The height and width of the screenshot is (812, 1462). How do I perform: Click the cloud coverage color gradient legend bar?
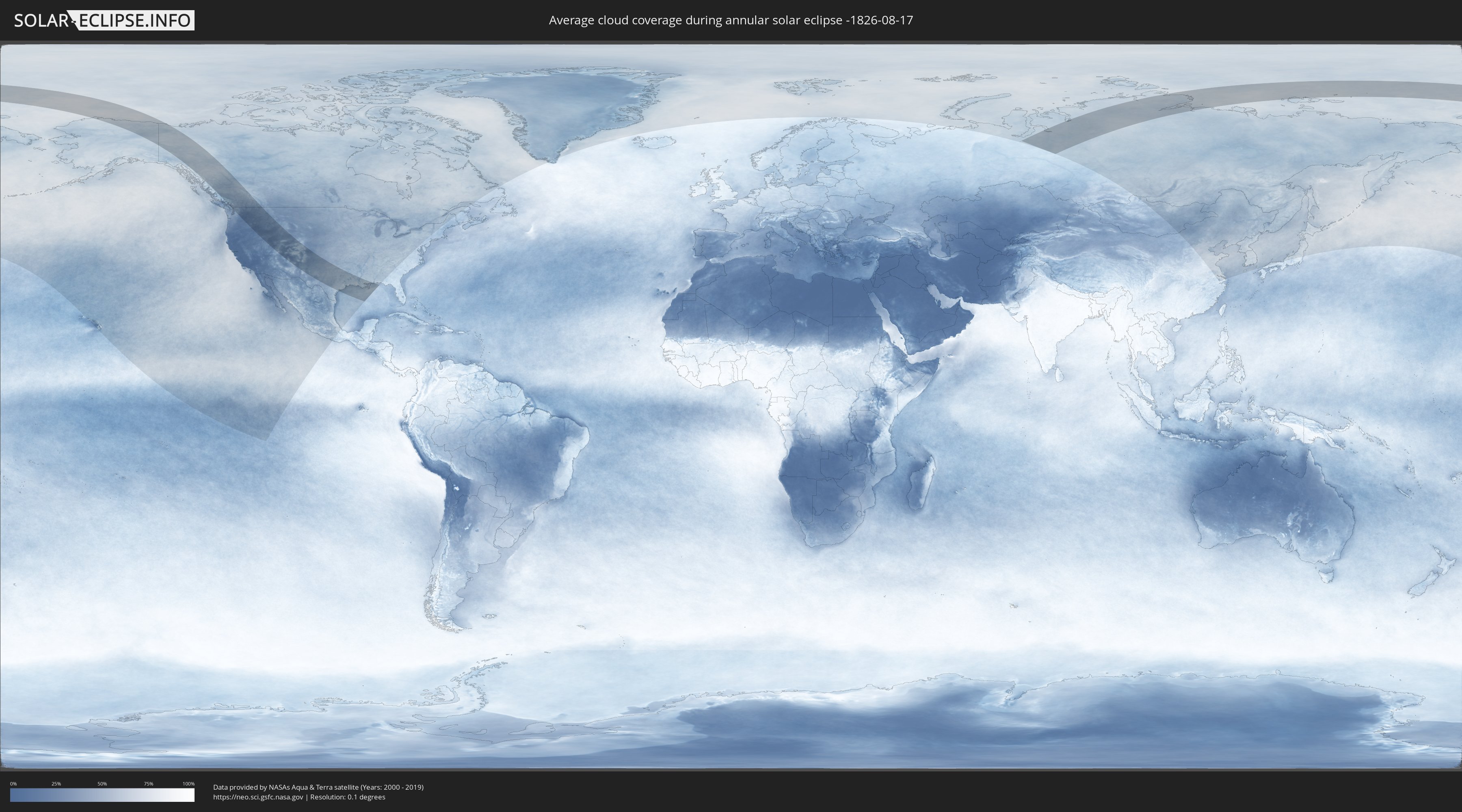(x=102, y=795)
